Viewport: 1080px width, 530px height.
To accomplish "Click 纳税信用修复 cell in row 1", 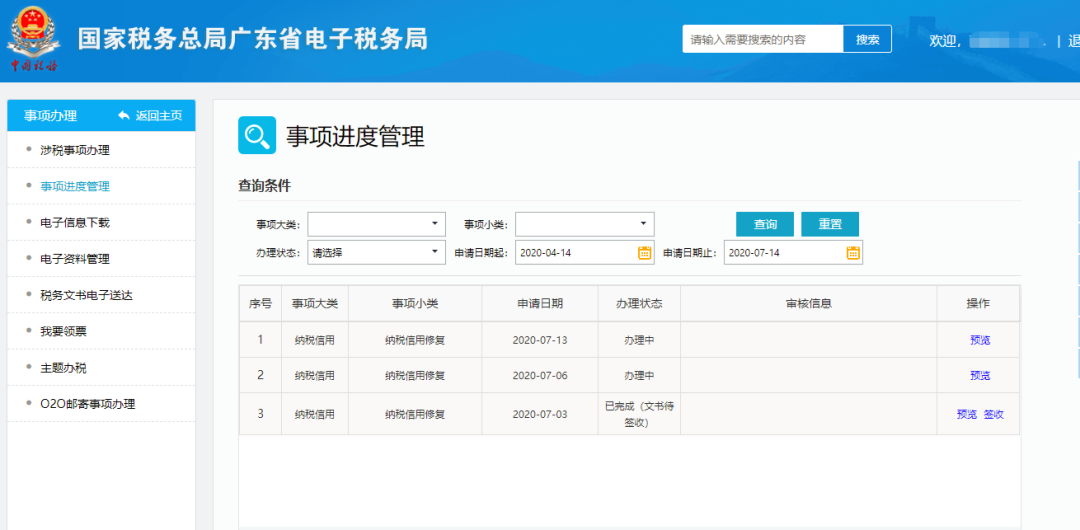I will [415, 340].
